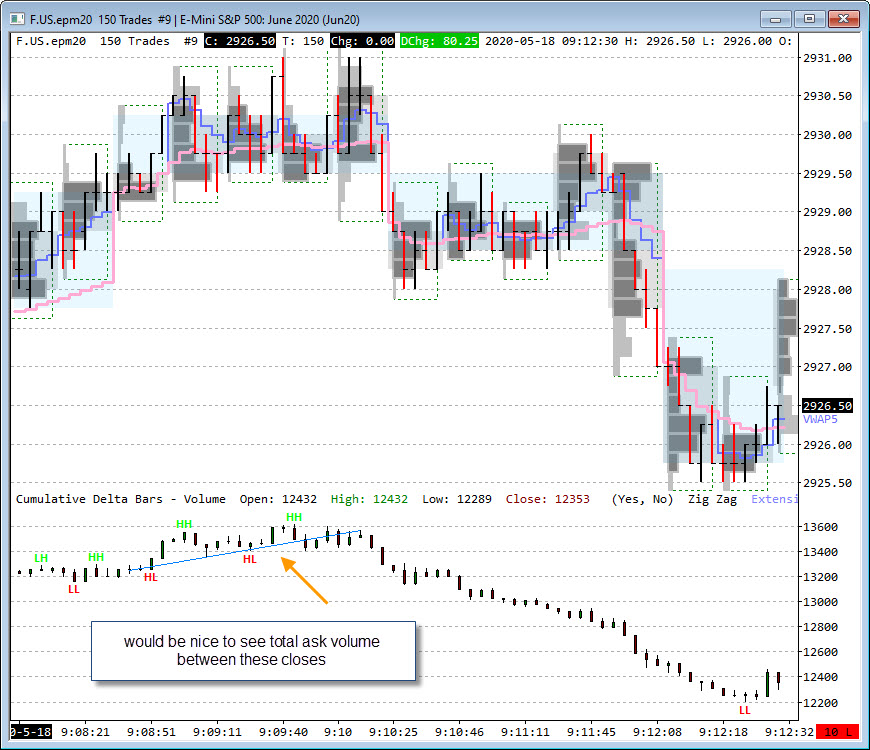Click the 9:12:32 time axis label
The image size is (870, 750).
tap(789, 732)
